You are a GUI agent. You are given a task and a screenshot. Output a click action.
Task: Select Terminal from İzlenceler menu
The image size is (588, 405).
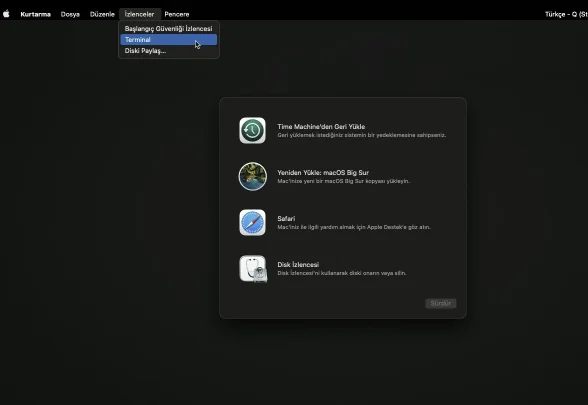tap(169, 40)
